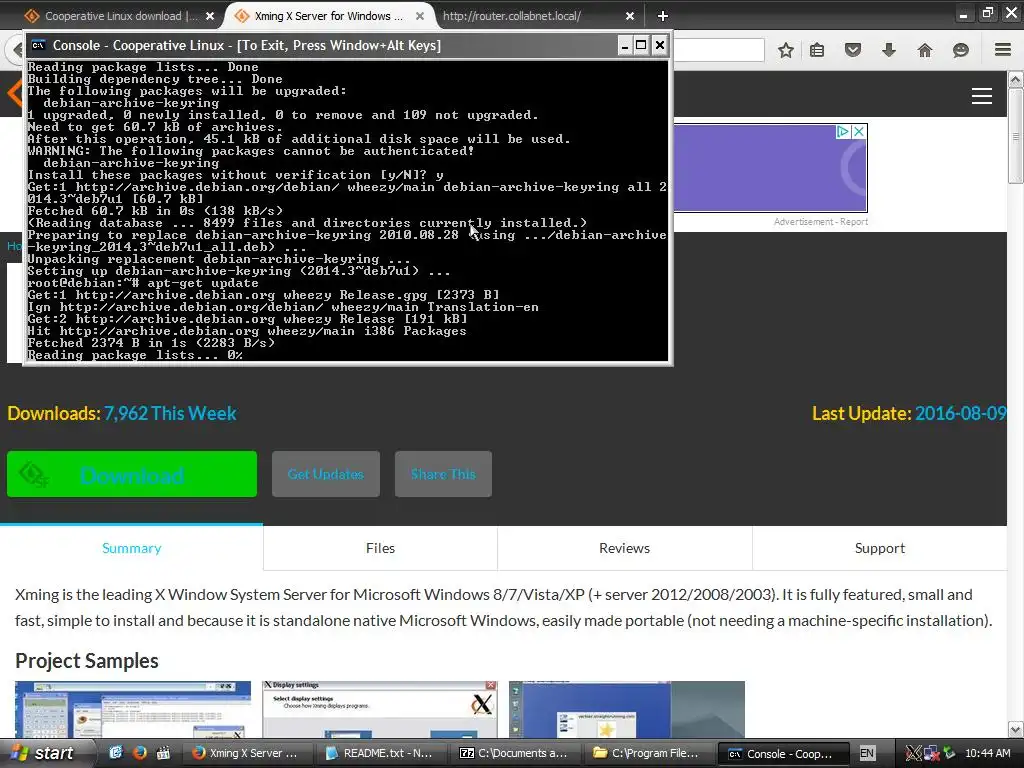Click the console window system menu icon
1024x768 pixels.
(x=39, y=45)
